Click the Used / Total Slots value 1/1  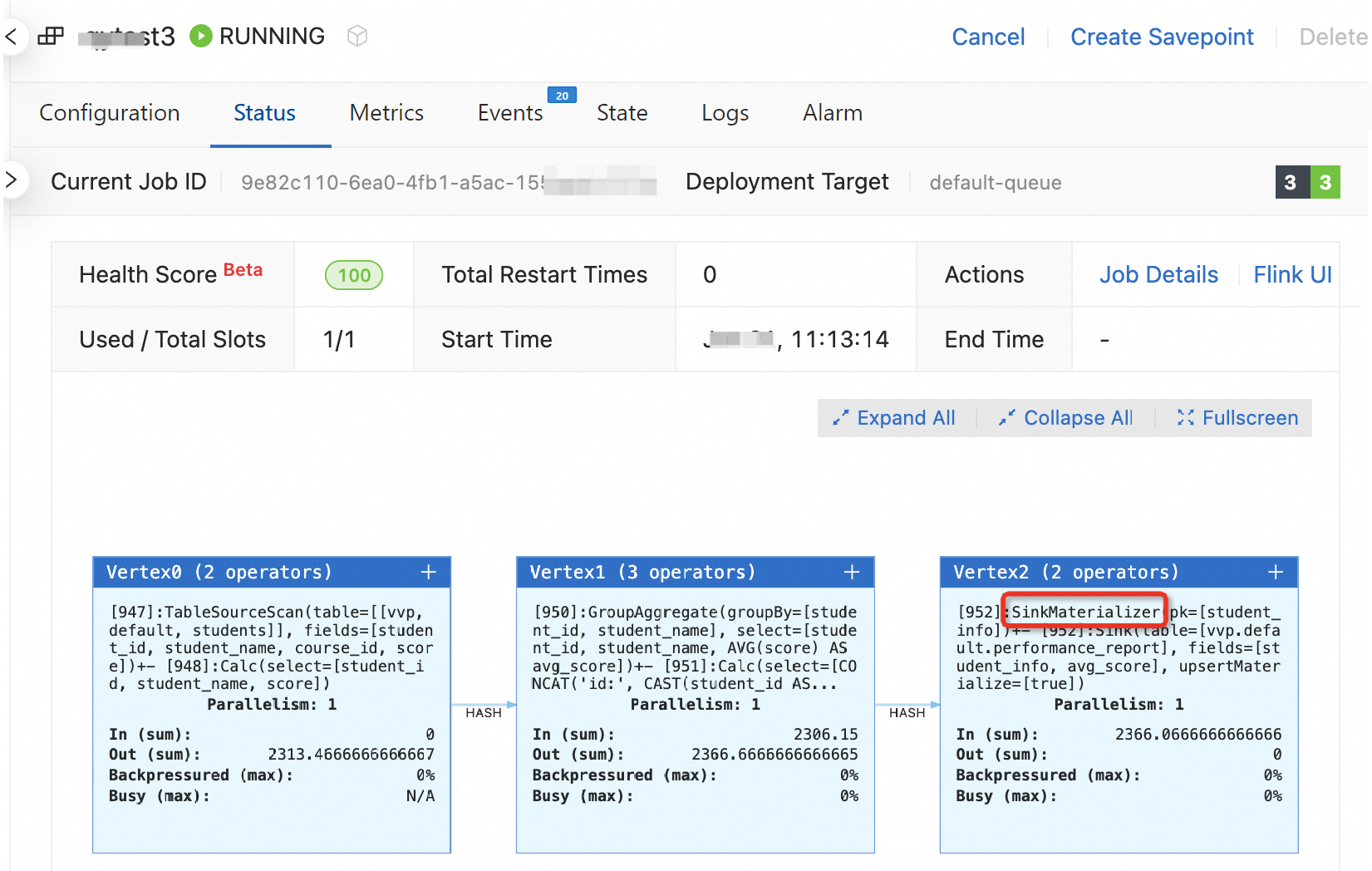[x=339, y=339]
